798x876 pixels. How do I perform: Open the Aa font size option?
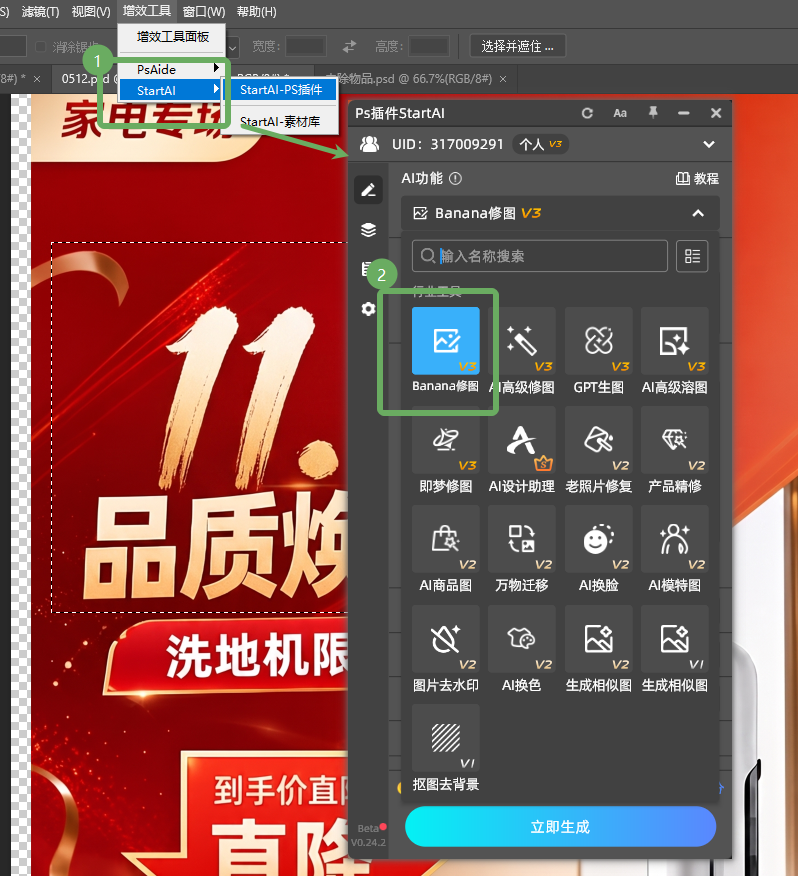pos(620,113)
